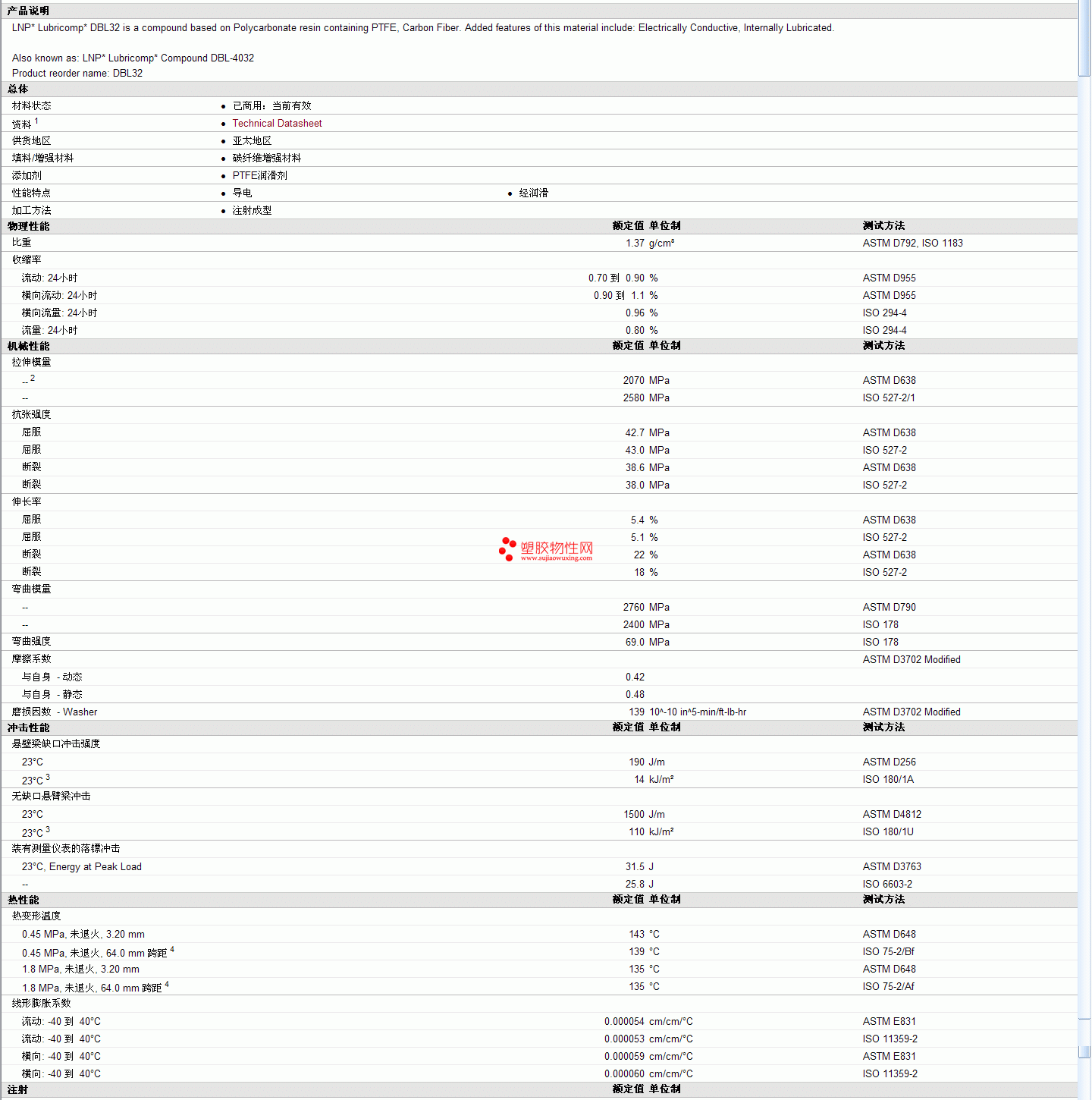Click the 与自身 - 静态 value '0.48'
Viewport: 1092px width, 1100px height.
(x=635, y=694)
